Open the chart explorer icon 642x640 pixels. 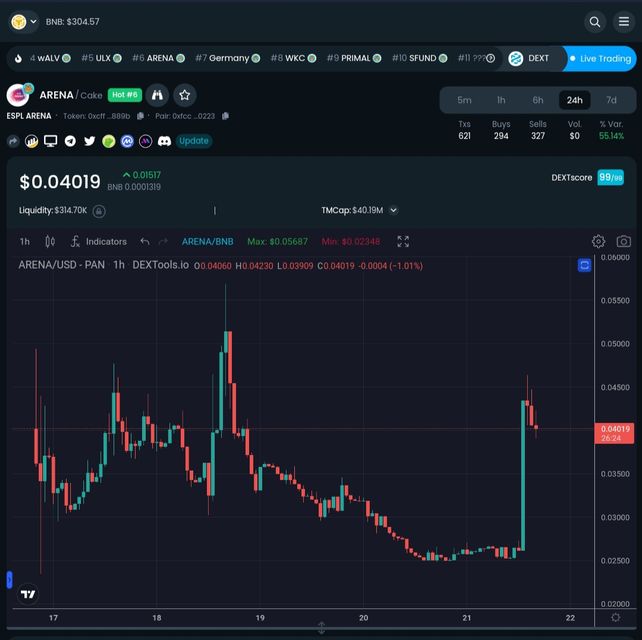coord(32,141)
